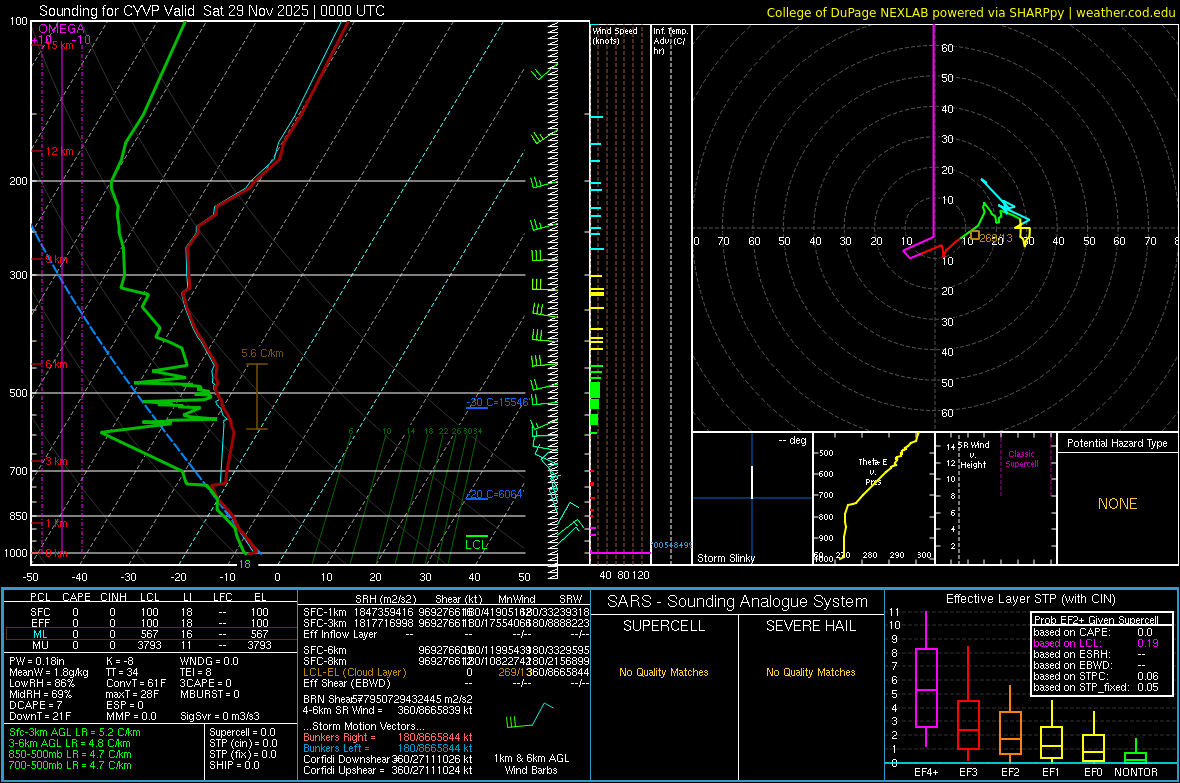Click 'No Quality Matches' under SUPERCELL
The width and height of the screenshot is (1180, 783).
[664, 672]
